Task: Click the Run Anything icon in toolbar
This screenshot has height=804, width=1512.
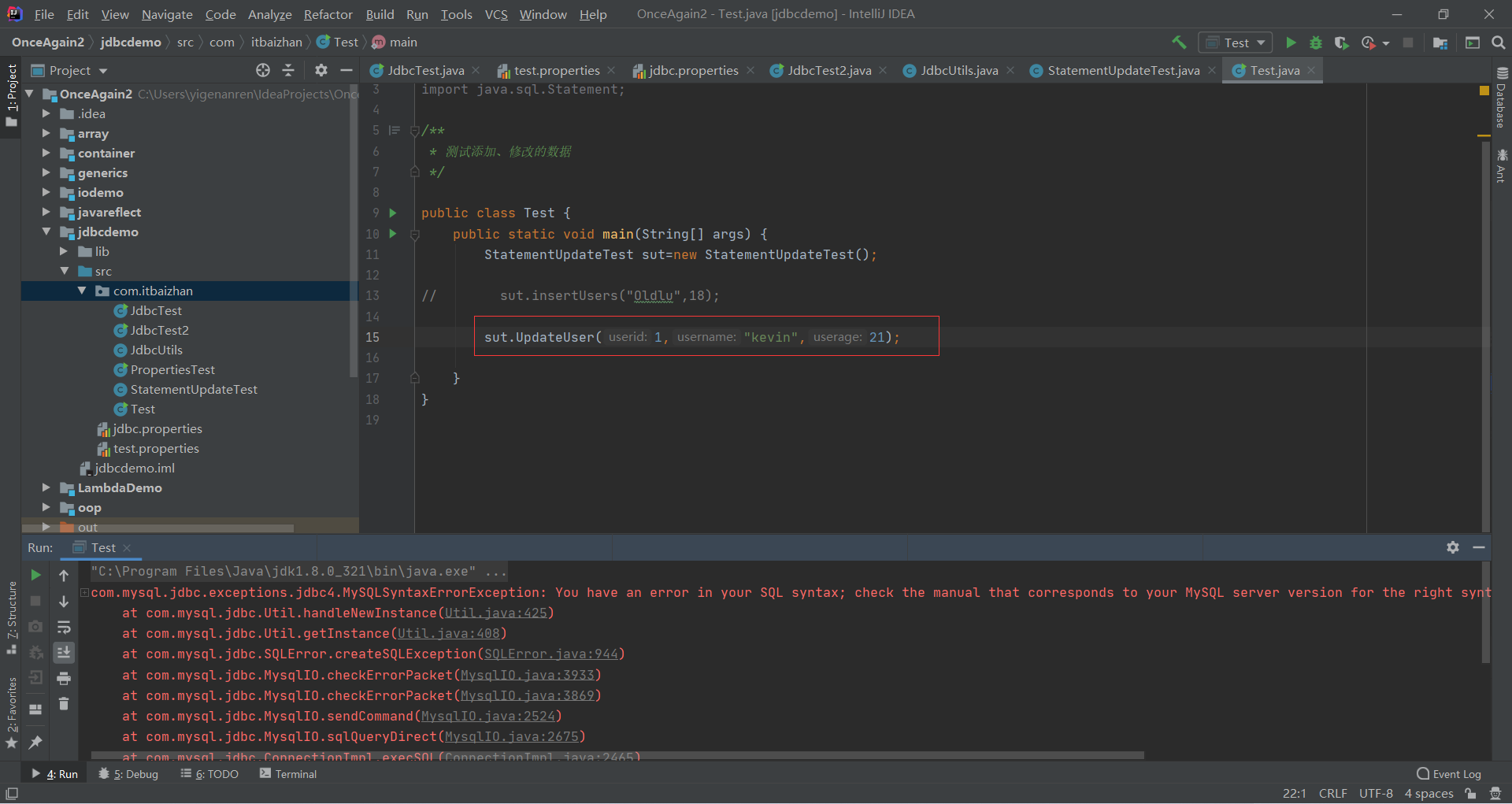Action: (1473, 43)
